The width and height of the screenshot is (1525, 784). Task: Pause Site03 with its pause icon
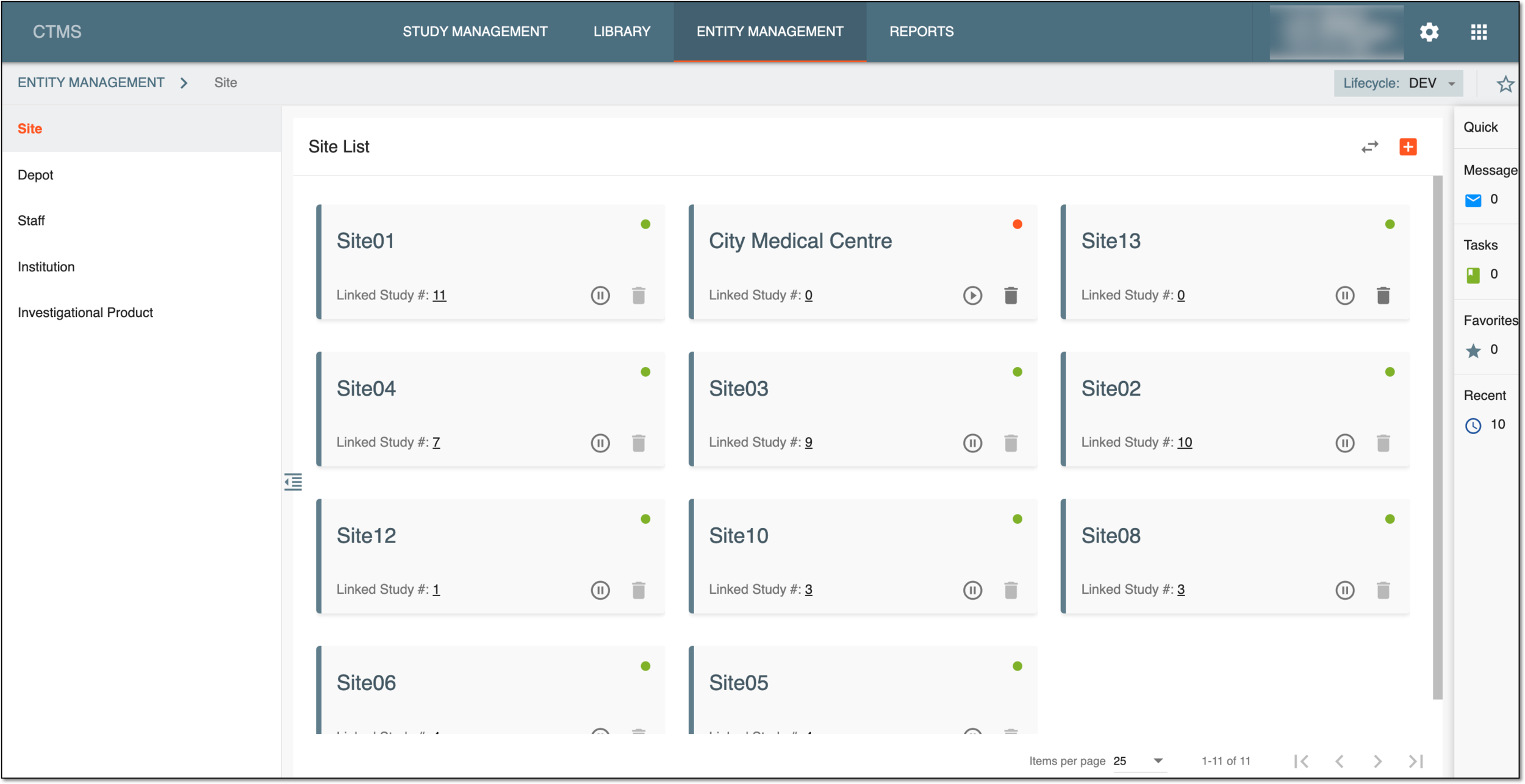click(x=972, y=443)
